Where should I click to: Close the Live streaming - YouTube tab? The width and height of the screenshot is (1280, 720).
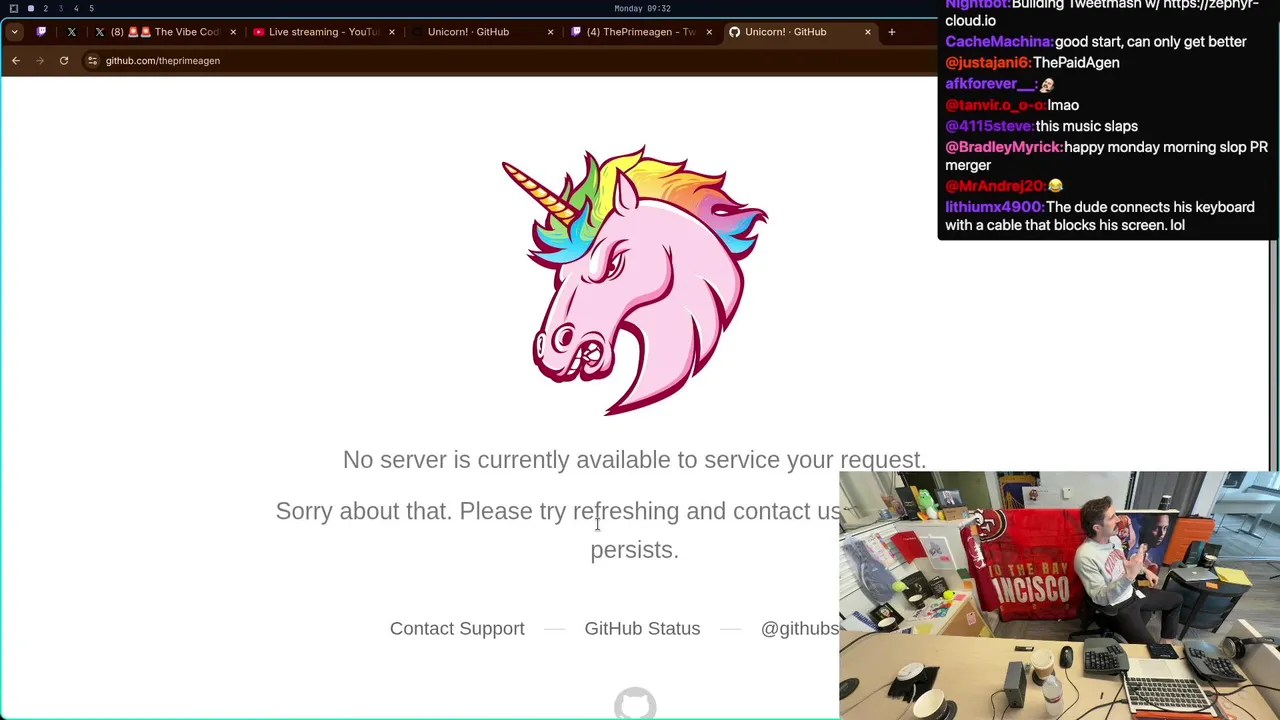pyautogui.click(x=391, y=32)
